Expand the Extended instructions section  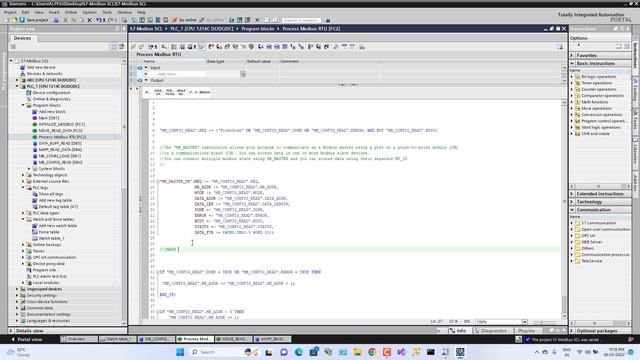(x=572, y=194)
